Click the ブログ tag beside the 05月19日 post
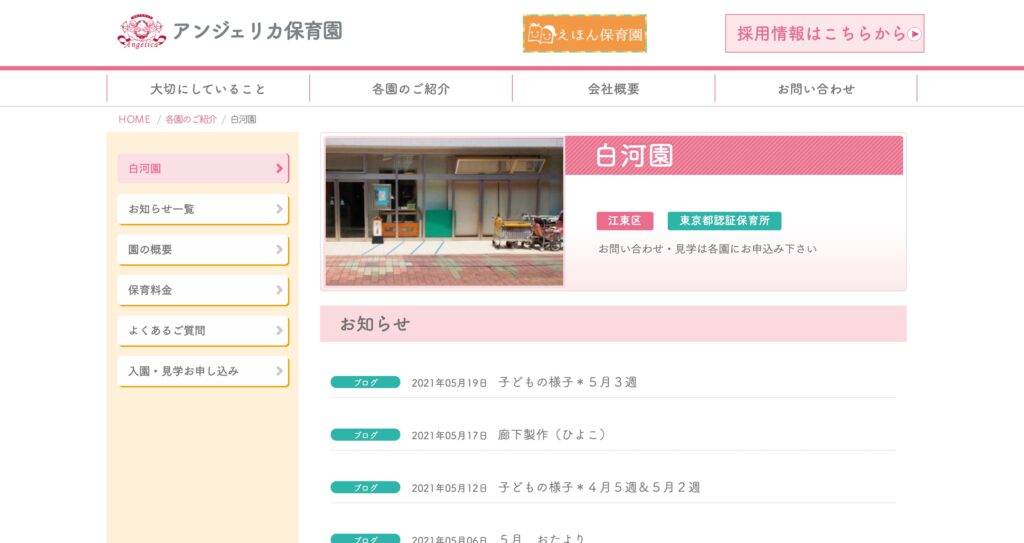 tap(365, 382)
